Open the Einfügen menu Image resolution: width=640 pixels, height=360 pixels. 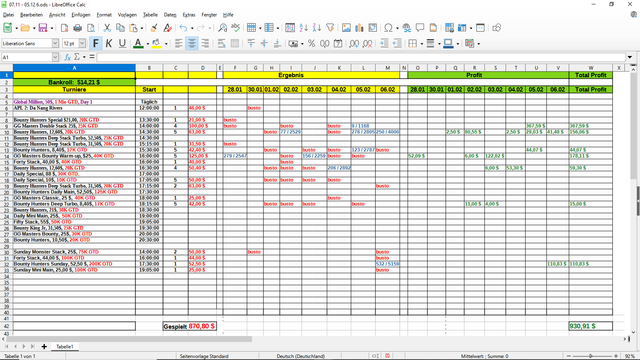[80, 15]
